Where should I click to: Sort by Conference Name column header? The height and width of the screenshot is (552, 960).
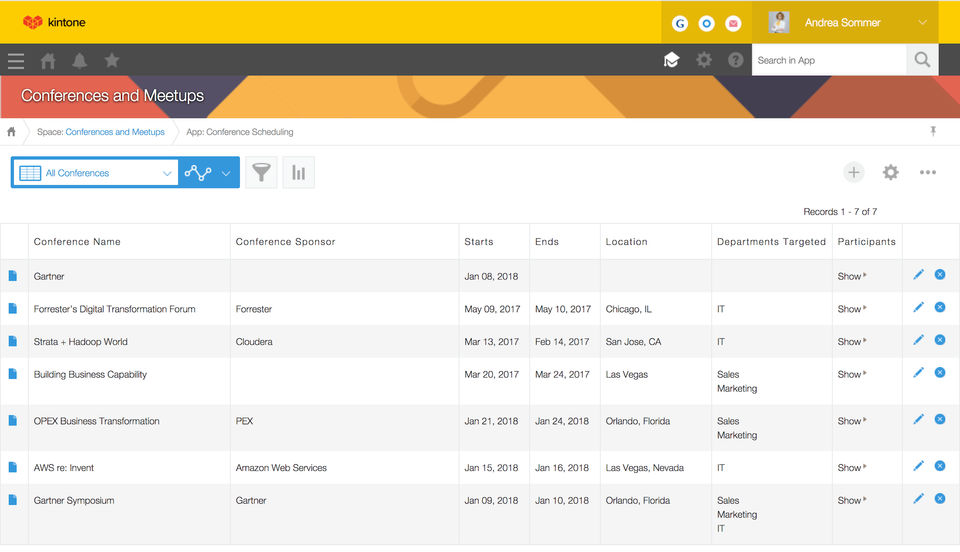click(77, 242)
